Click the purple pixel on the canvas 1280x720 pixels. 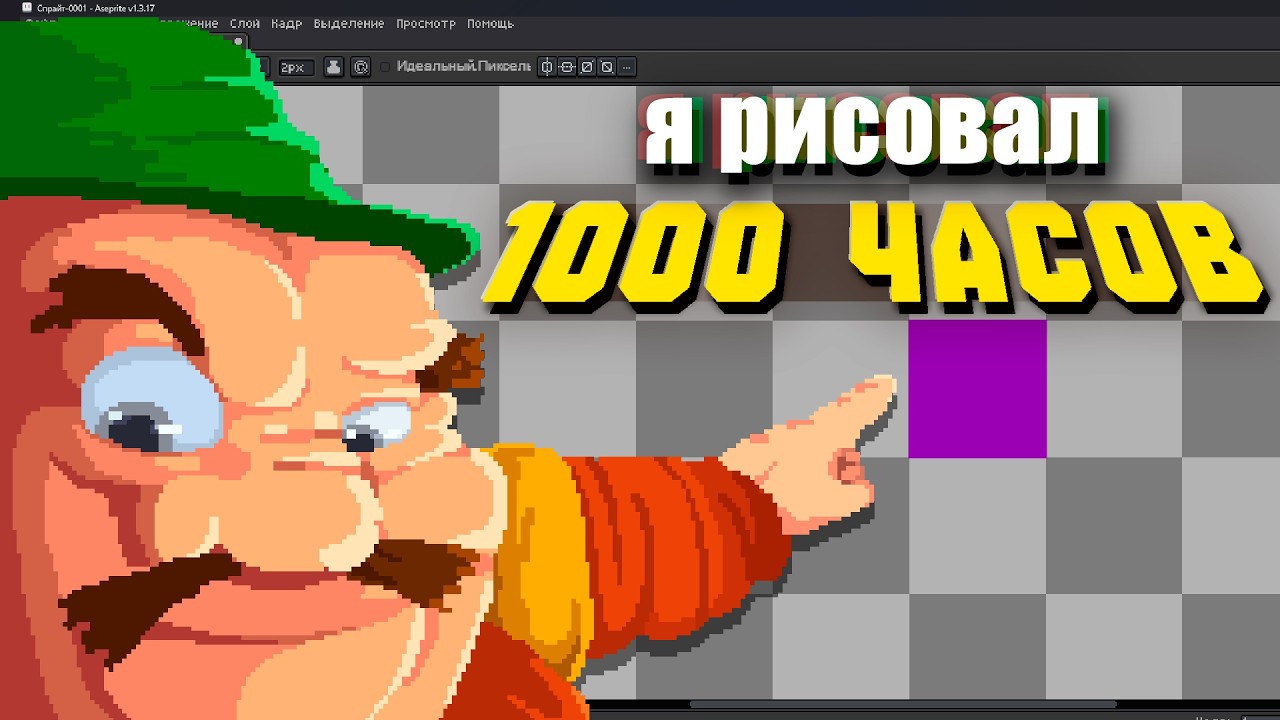977,389
